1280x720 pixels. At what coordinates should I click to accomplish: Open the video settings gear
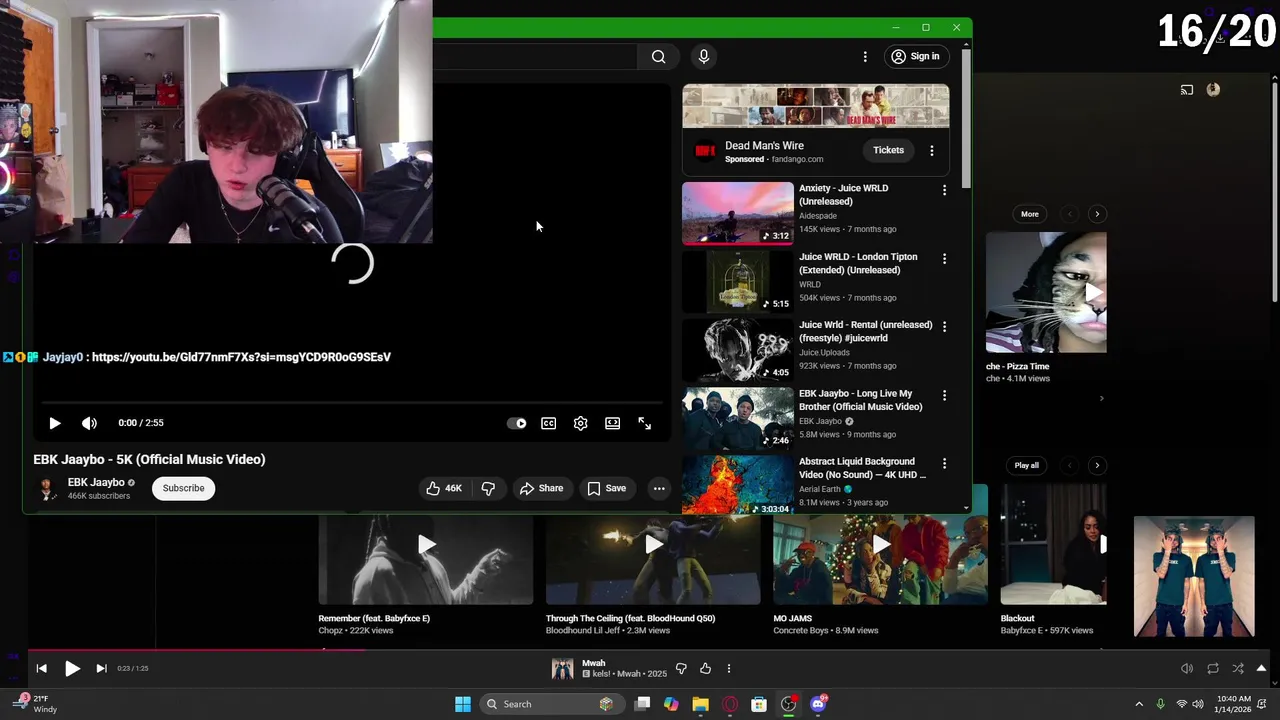pyautogui.click(x=581, y=423)
